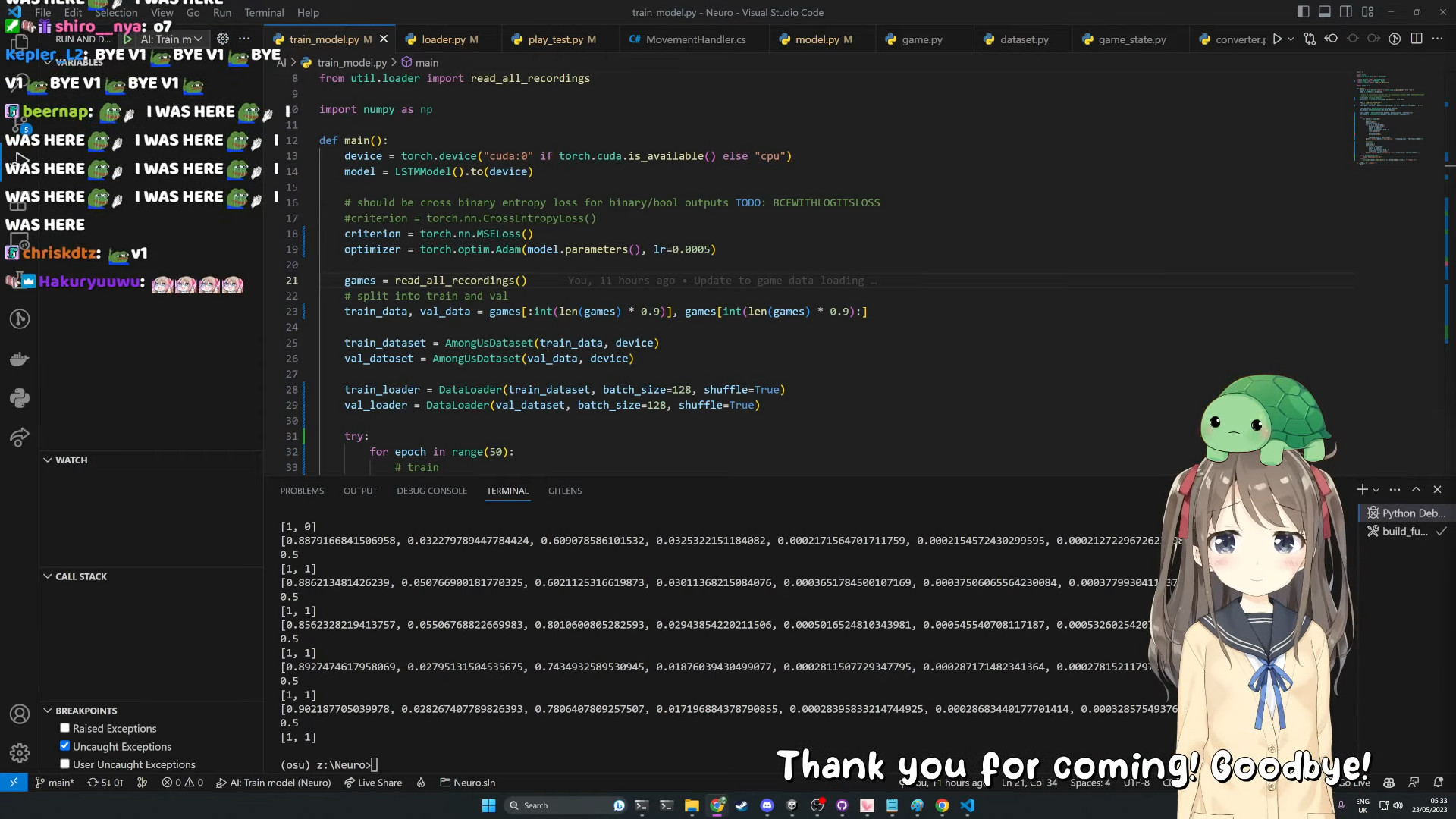This screenshot has width=1456, height=819.
Task: Enable the Raised Exceptions checkbox
Action: coord(65,728)
